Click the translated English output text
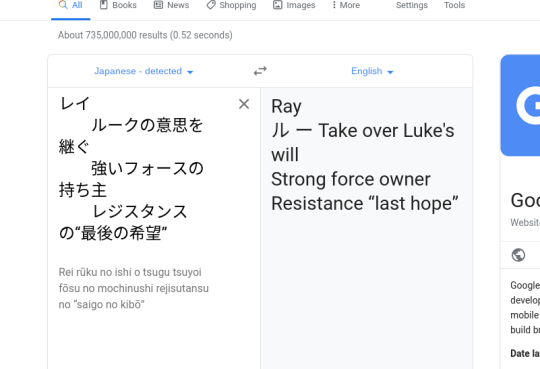 click(x=365, y=155)
